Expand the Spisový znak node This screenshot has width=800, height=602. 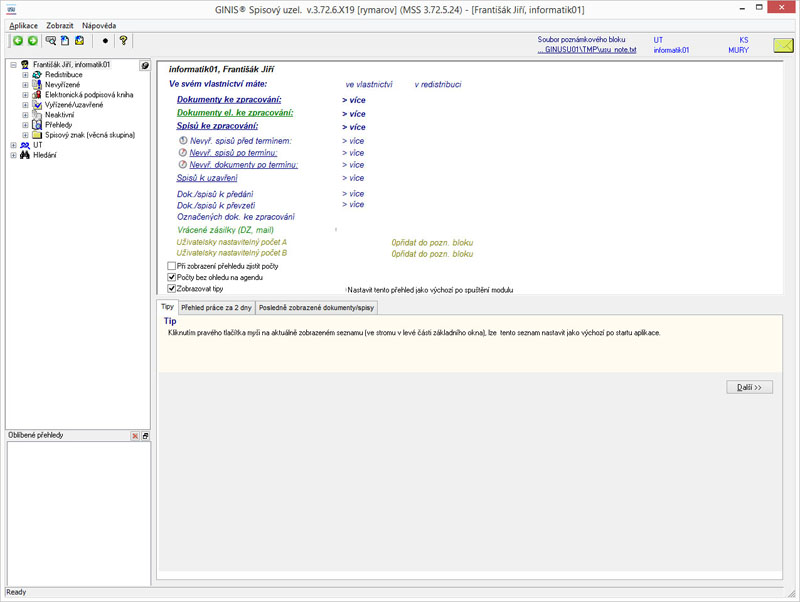[x=25, y=135]
